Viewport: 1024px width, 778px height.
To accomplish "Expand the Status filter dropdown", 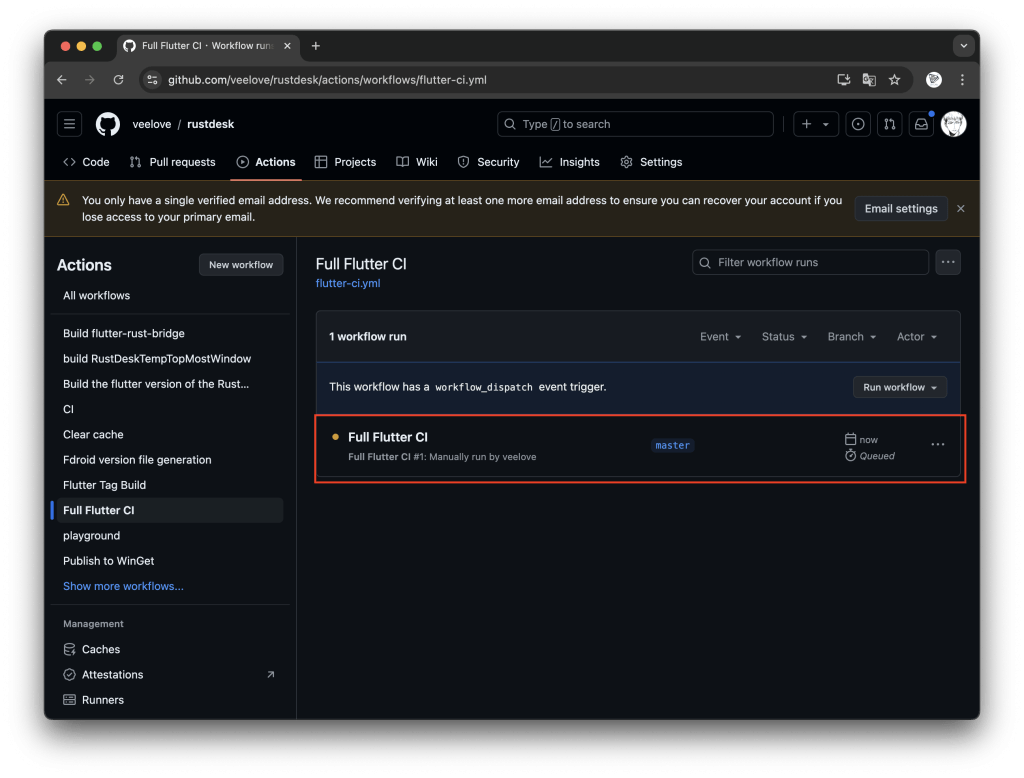I will pyautogui.click(x=784, y=337).
